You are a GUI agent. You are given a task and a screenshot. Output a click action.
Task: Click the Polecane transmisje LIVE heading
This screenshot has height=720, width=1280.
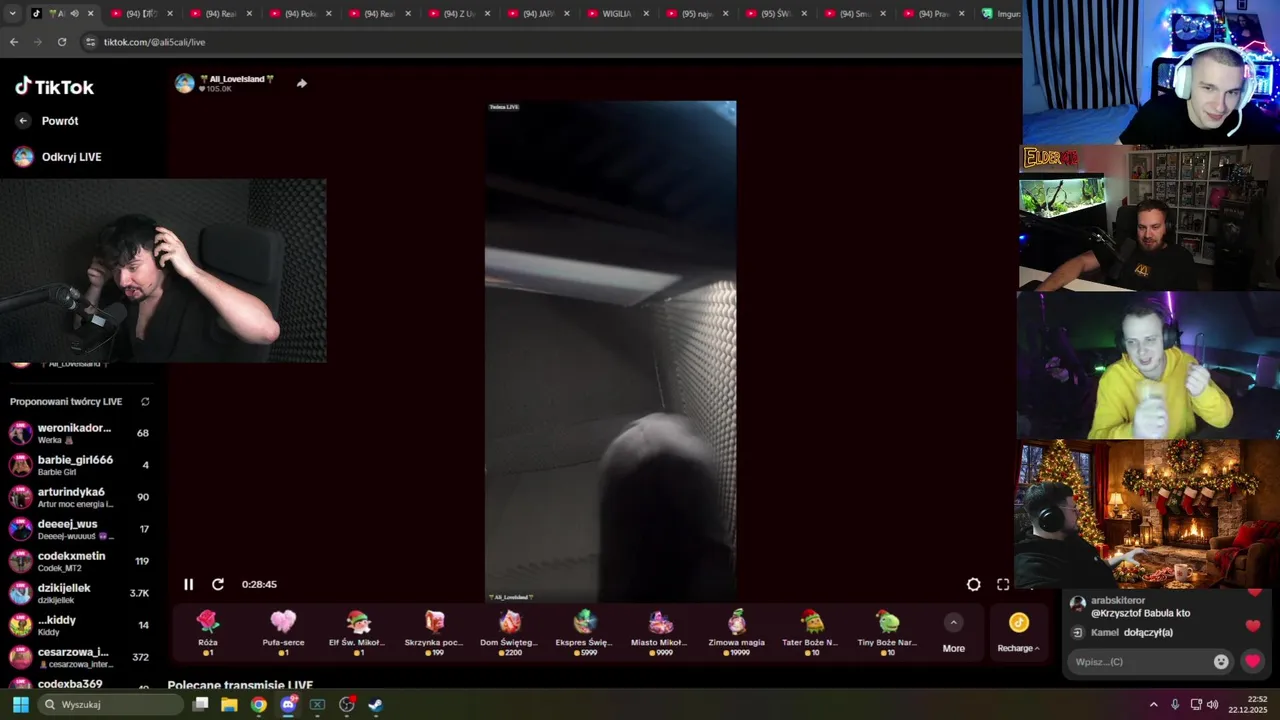pos(240,685)
